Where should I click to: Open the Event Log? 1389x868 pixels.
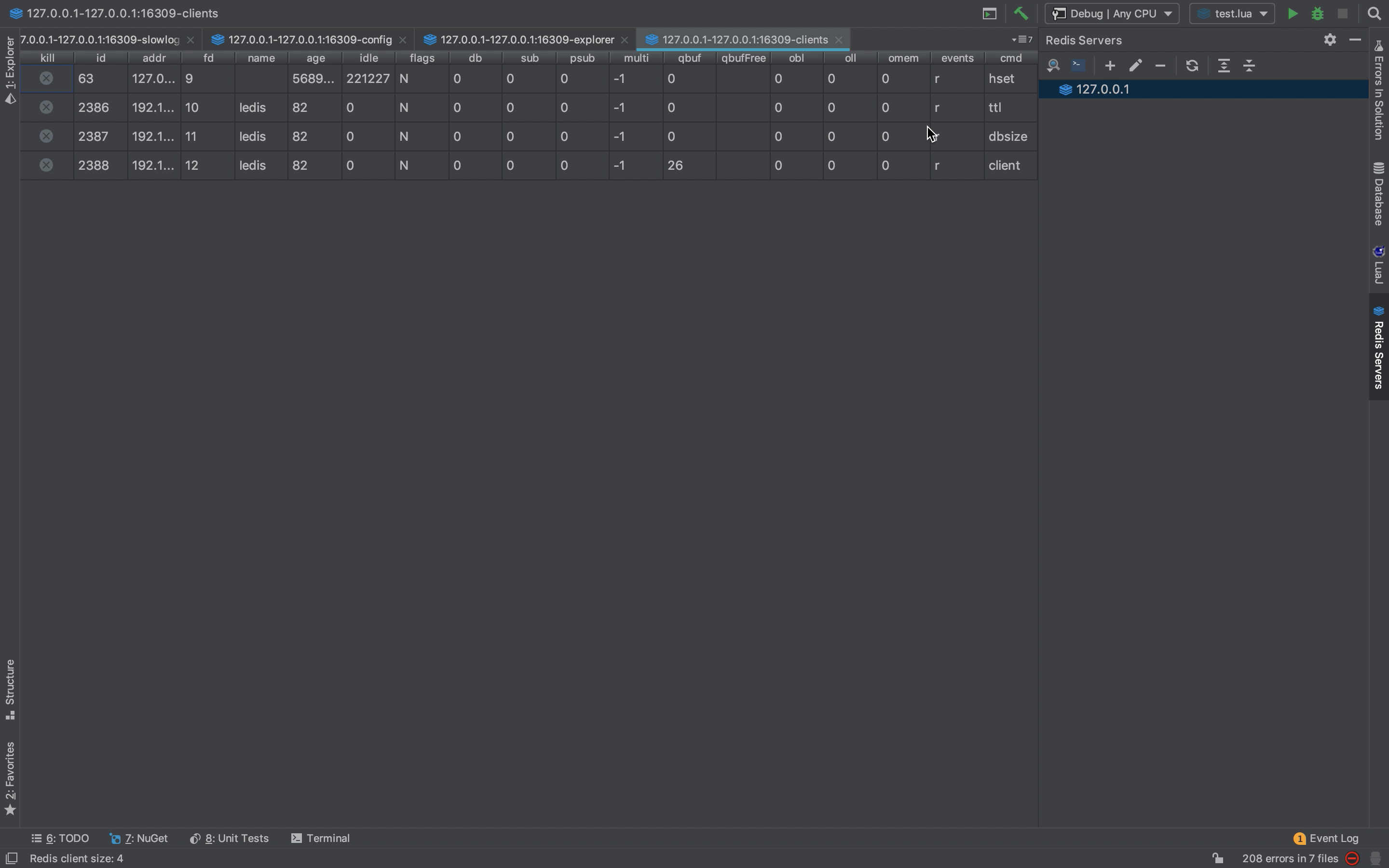click(x=1326, y=838)
